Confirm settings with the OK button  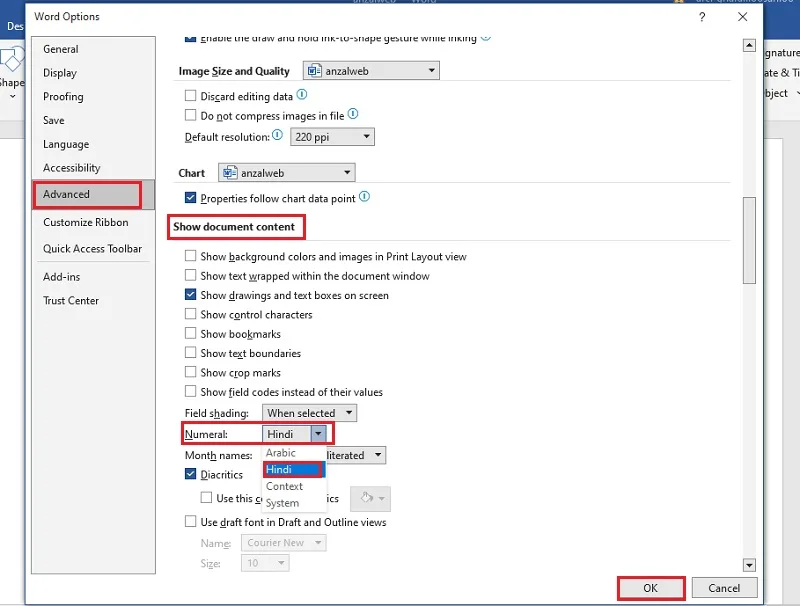point(651,588)
